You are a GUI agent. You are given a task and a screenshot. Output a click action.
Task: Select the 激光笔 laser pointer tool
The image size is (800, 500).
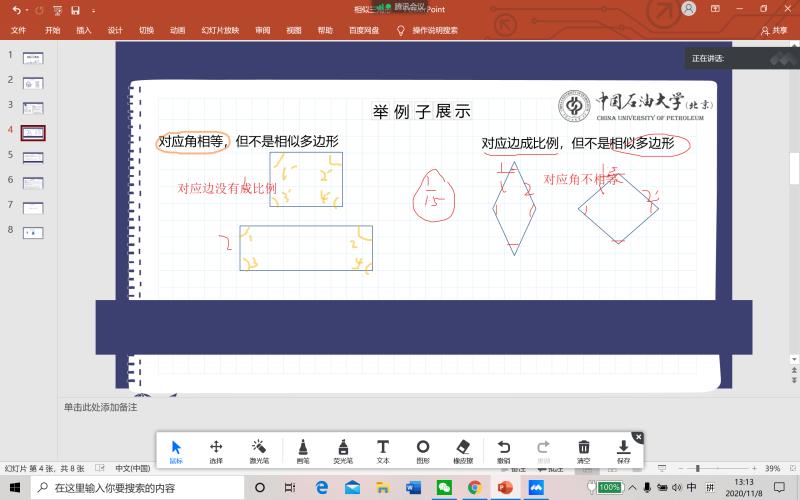(258, 451)
